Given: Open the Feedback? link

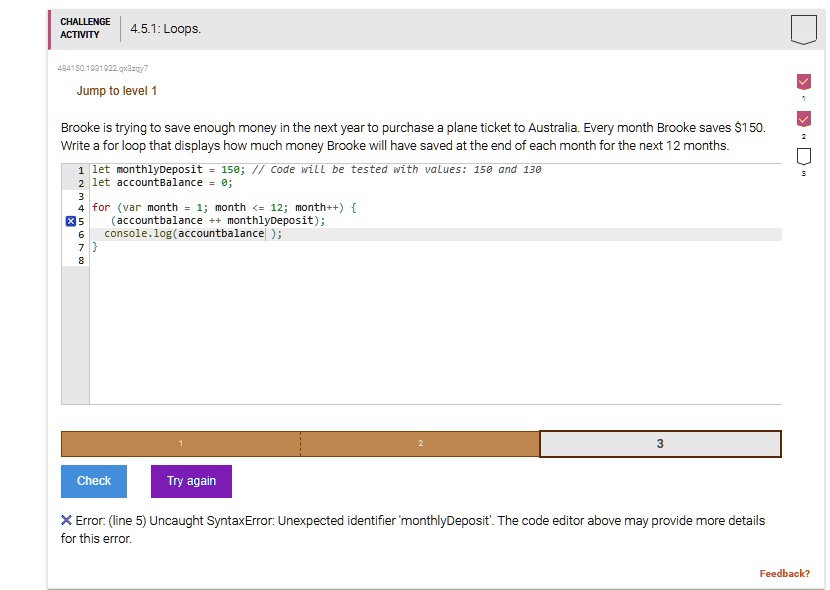Looking at the screenshot, I should (x=784, y=573).
